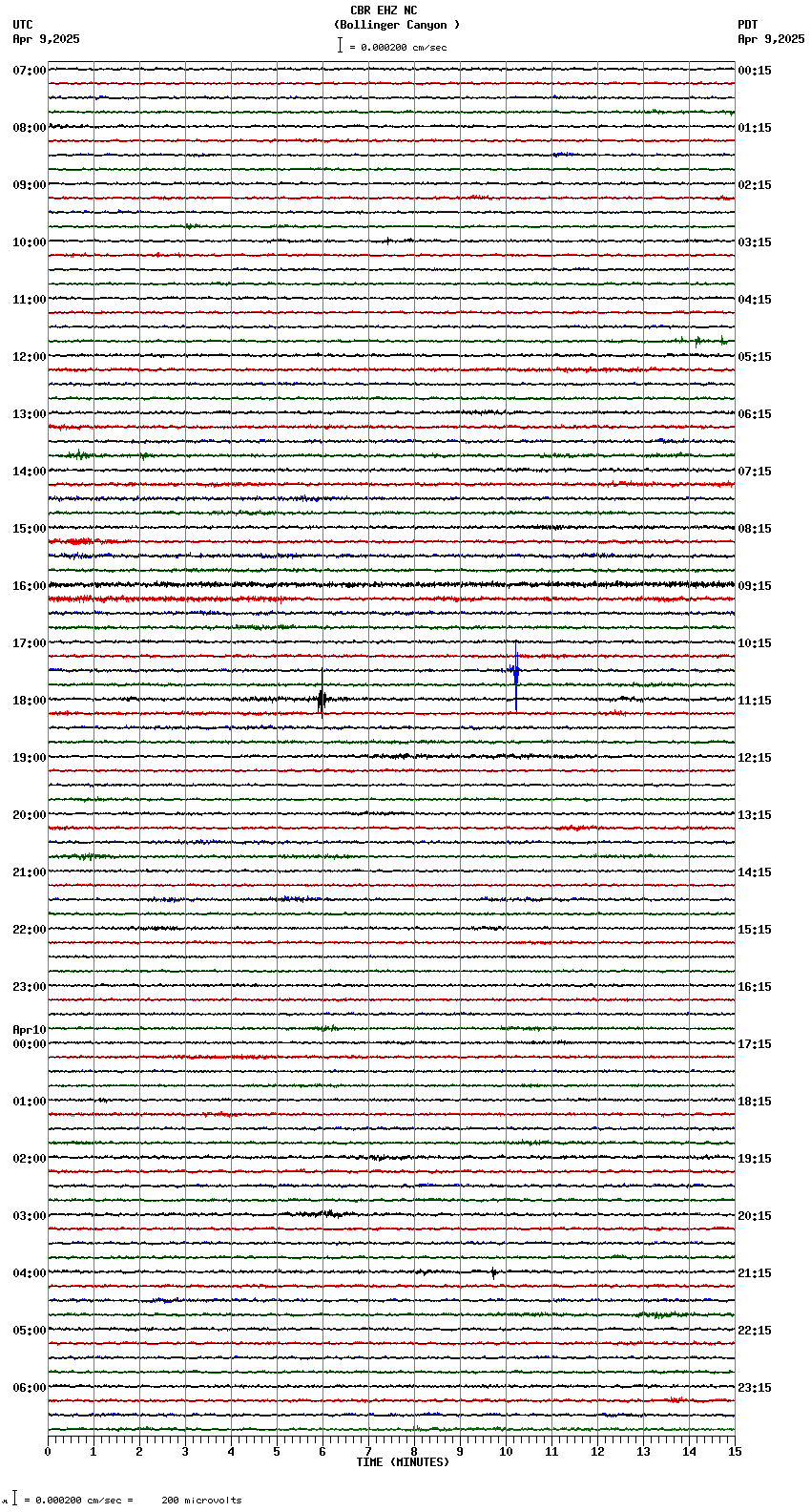Viewport: 811px width, 1512px height.
Task: Click the '17:00' UTC time label
Action: pyautogui.click(x=30, y=643)
